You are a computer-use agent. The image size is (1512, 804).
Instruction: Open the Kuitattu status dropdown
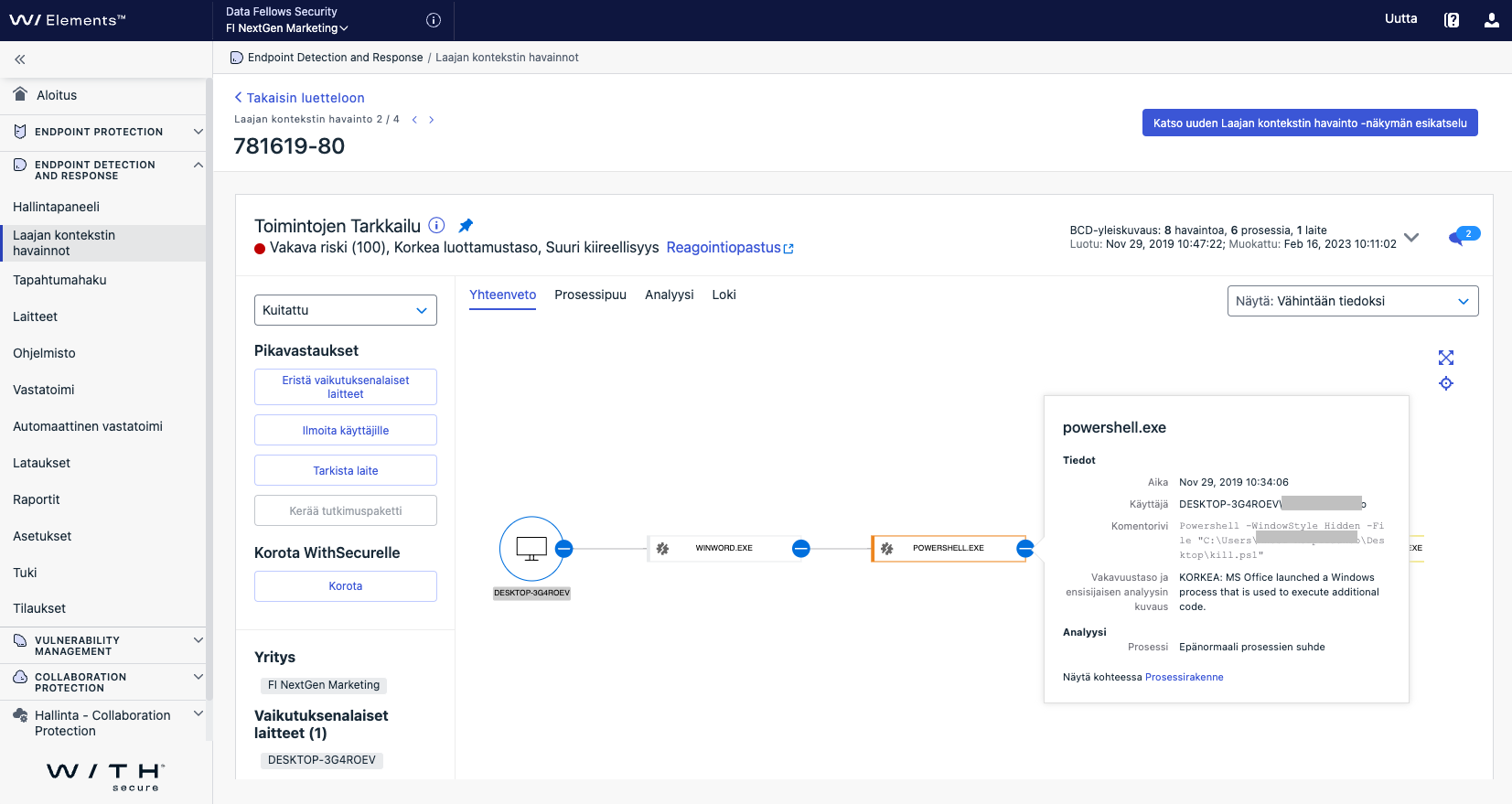pyautogui.click(x=345, y=310)
